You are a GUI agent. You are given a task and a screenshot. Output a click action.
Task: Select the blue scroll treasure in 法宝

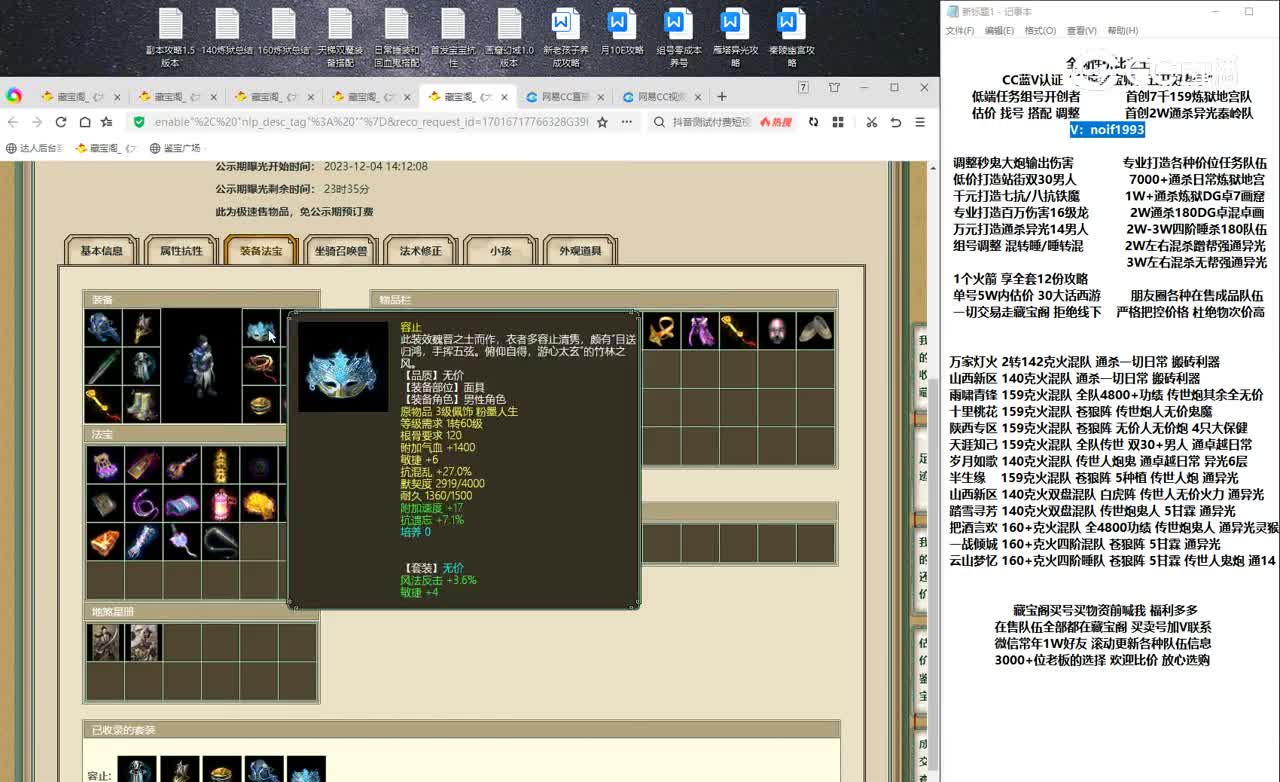pos(181,503)
